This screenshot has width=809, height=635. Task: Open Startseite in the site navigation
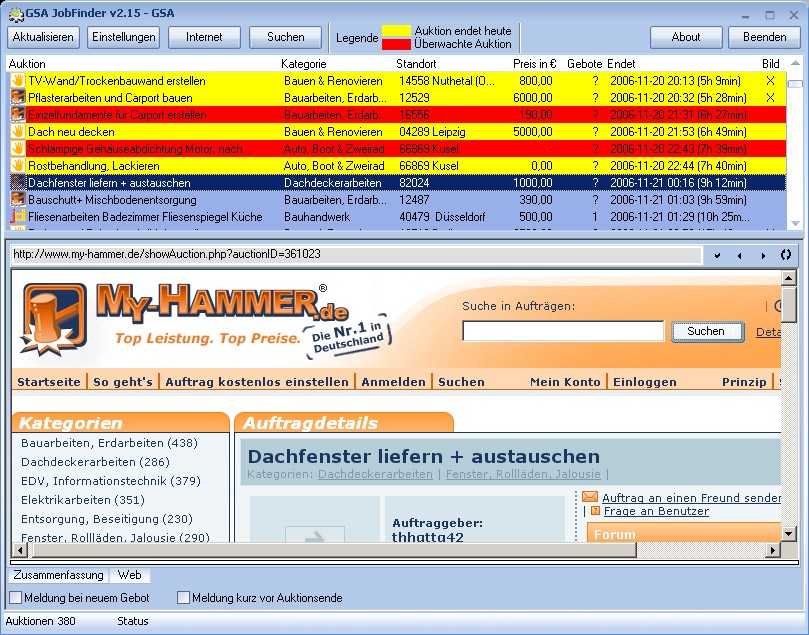click(x=49, y=382)
